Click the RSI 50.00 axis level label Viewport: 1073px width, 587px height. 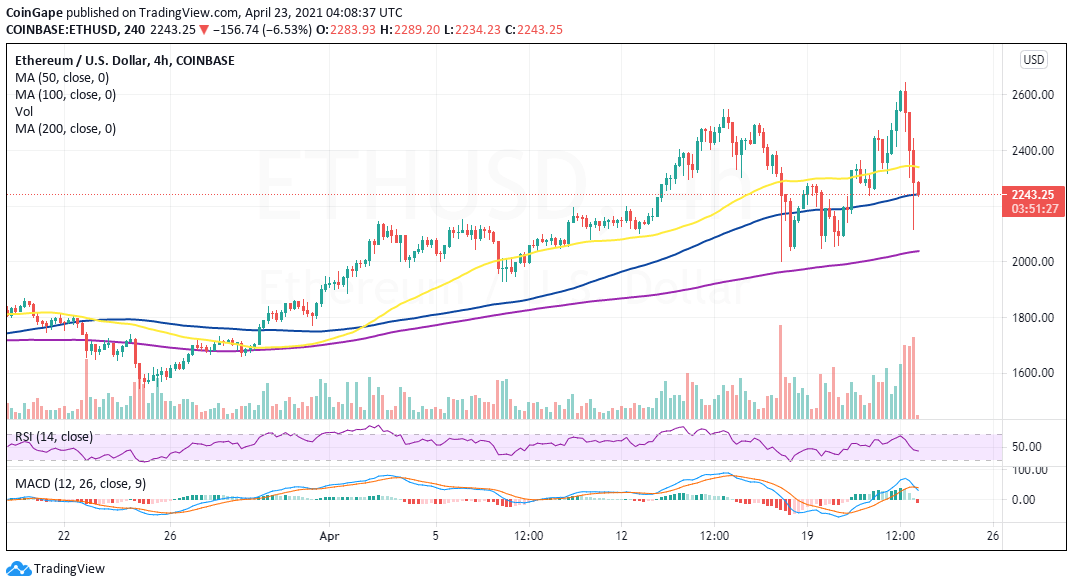pos(1026,447)
